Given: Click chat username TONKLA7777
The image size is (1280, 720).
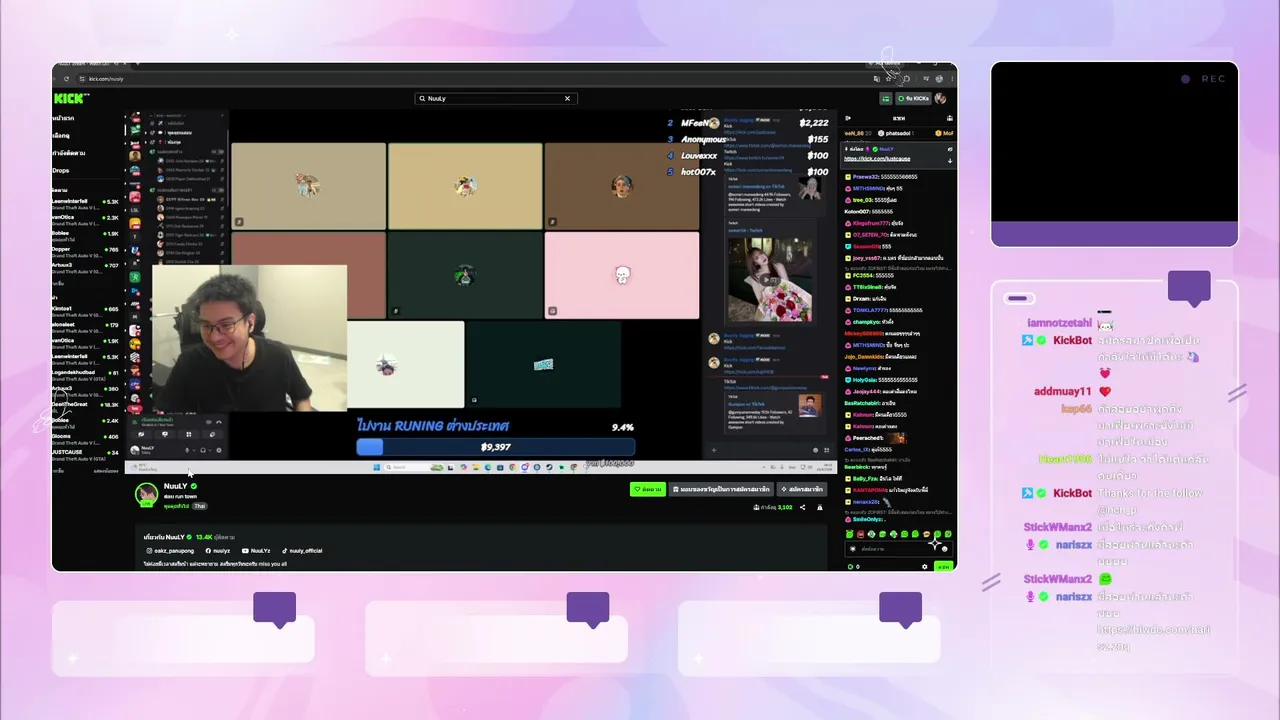Looking at the screenshot, I should point(869,310).
